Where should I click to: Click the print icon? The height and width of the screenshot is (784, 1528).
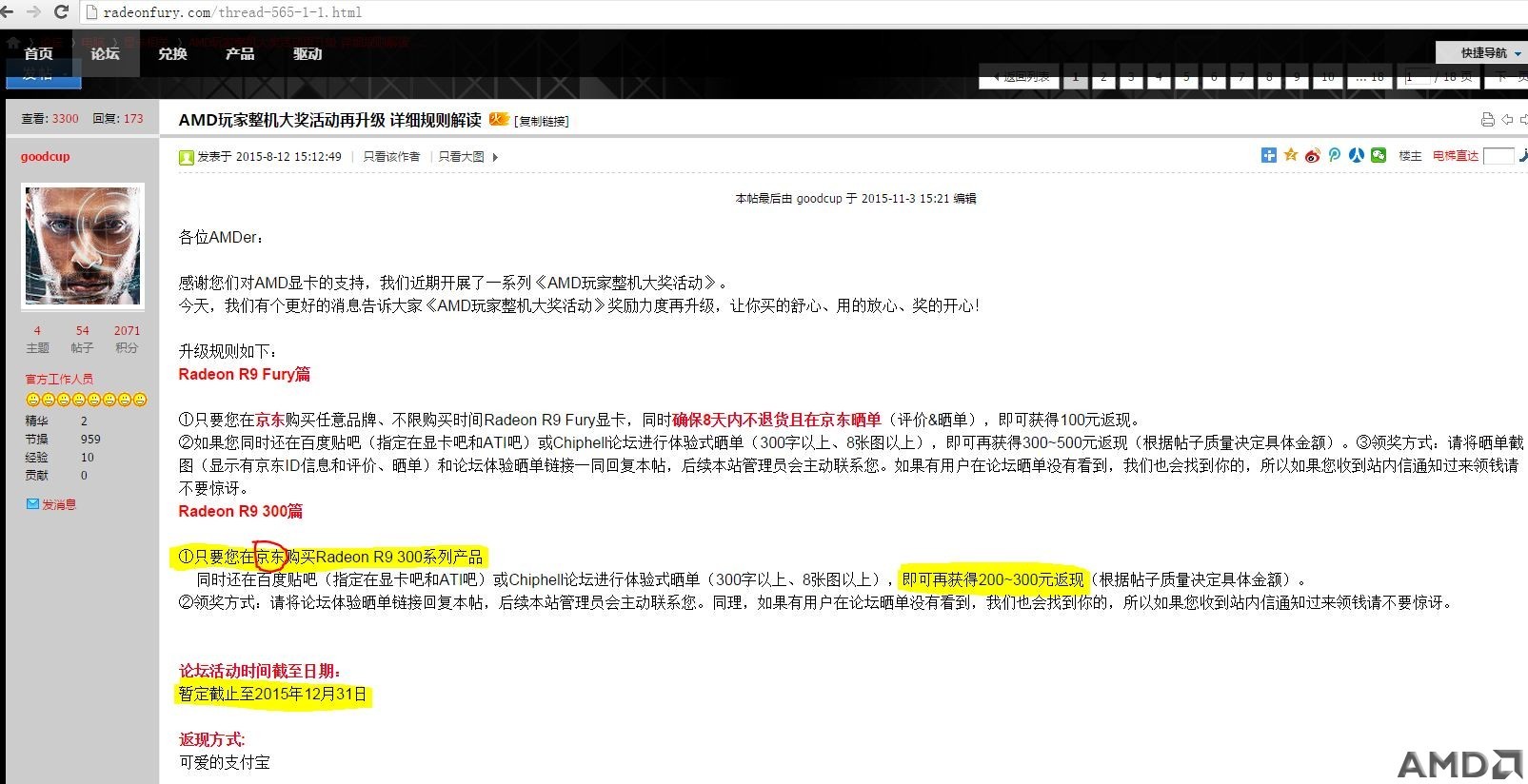click(1487, 119)
